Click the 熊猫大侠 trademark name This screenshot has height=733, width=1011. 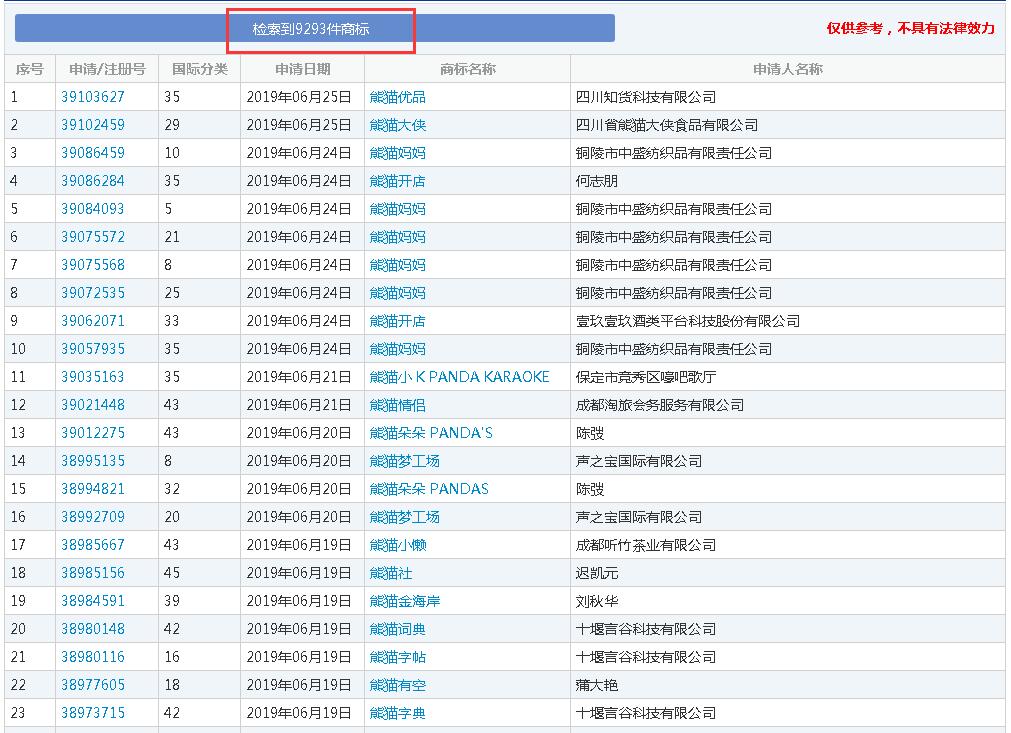(x=397, y=125)
